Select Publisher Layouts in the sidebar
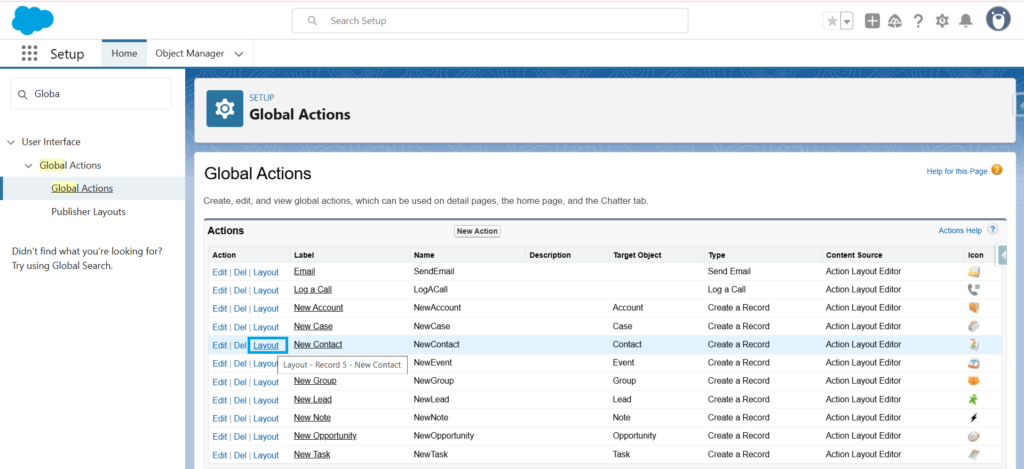Image resolution: width=1024 pixels, height=469 pixels. (88, 212)
